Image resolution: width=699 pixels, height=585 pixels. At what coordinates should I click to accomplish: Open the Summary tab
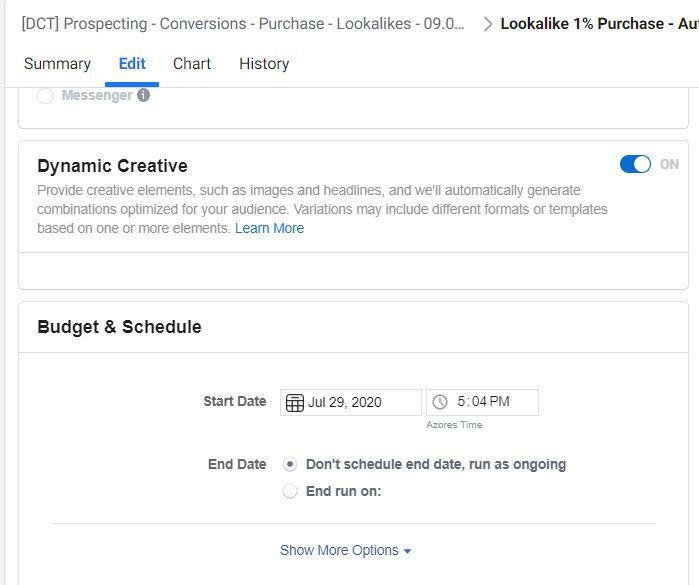[x=57, y=64]
